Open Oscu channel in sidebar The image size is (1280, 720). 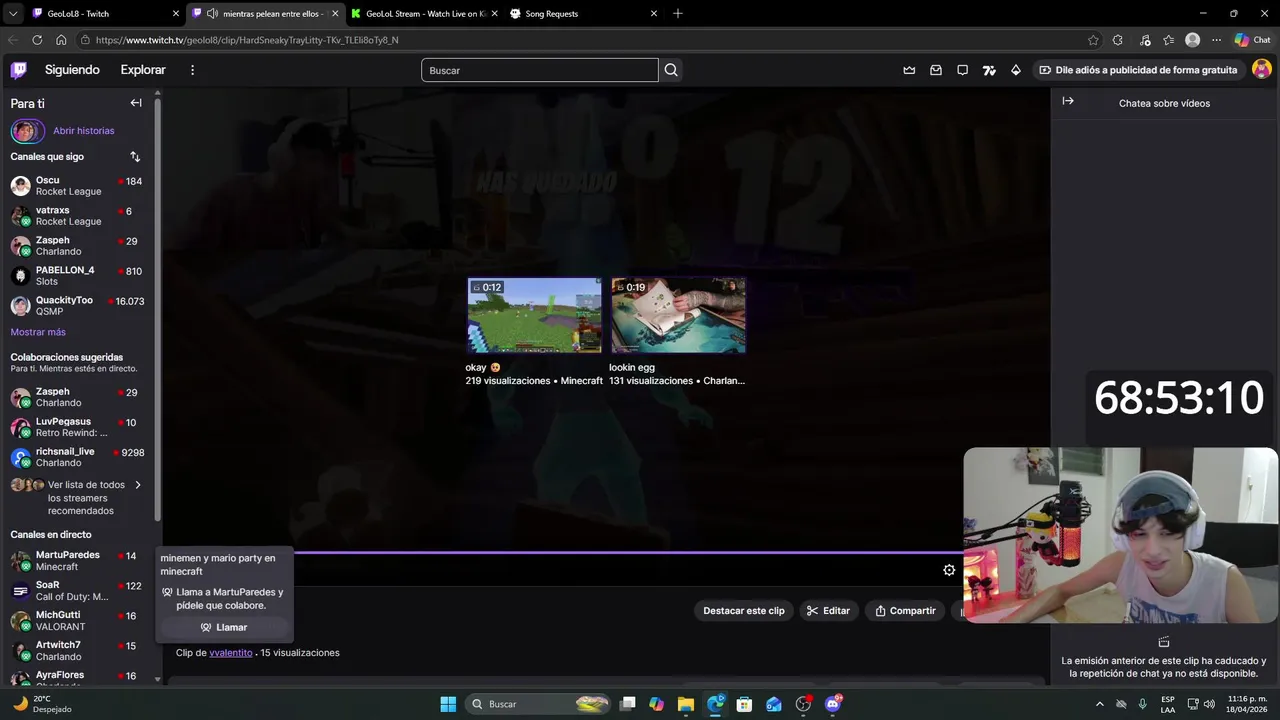point(77,186)
